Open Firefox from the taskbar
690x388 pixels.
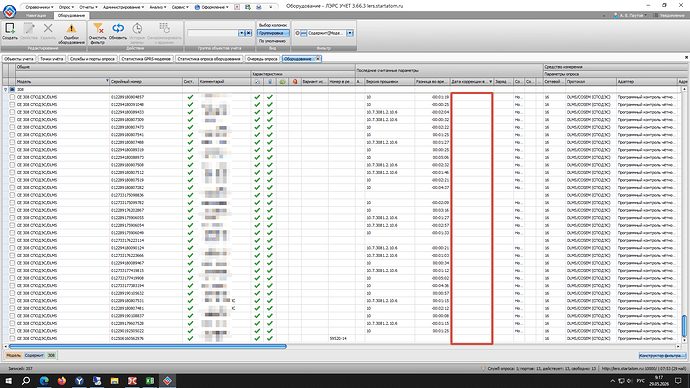pos(62,381)
